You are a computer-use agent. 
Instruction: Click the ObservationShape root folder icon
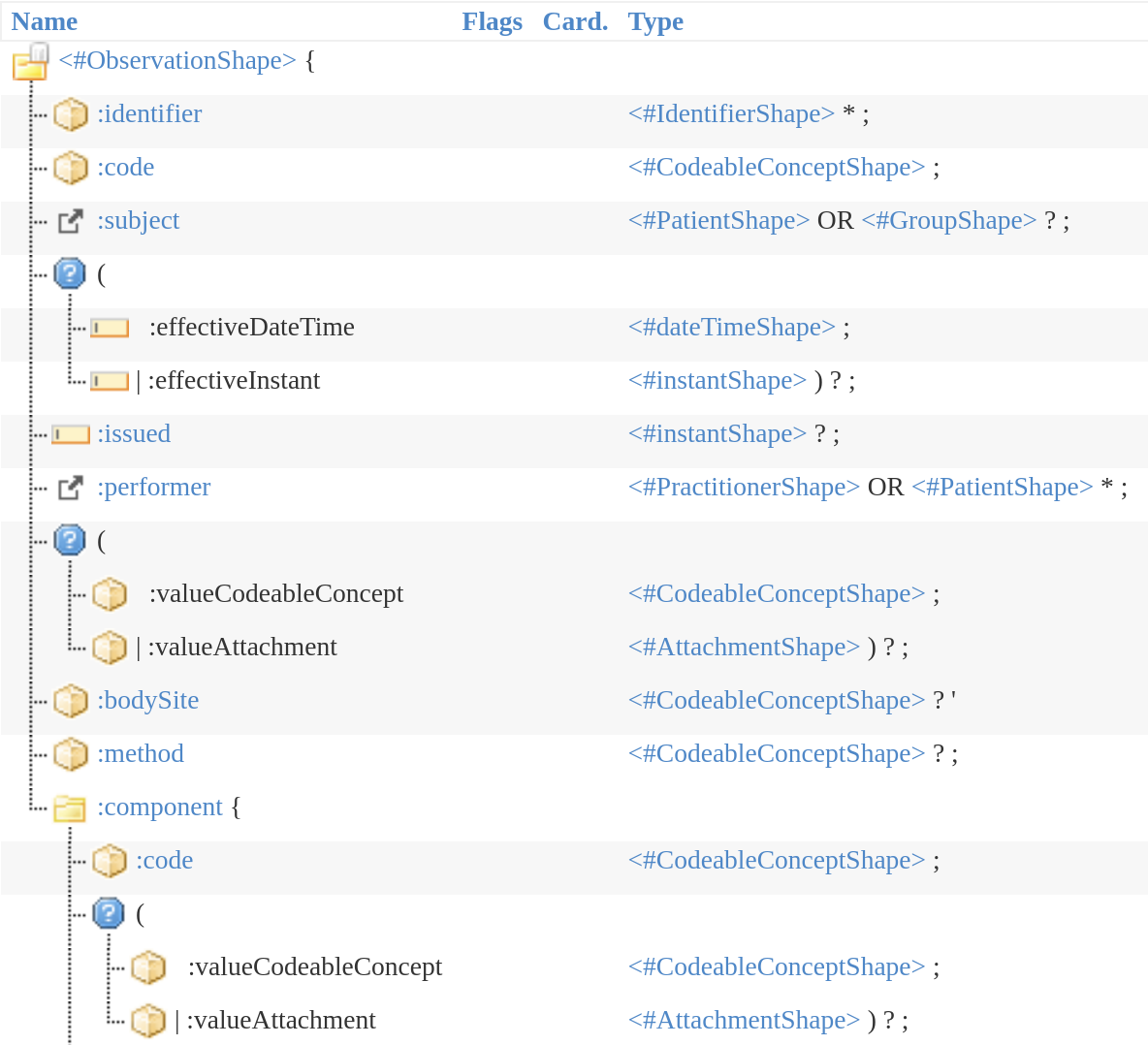point(30,62)
